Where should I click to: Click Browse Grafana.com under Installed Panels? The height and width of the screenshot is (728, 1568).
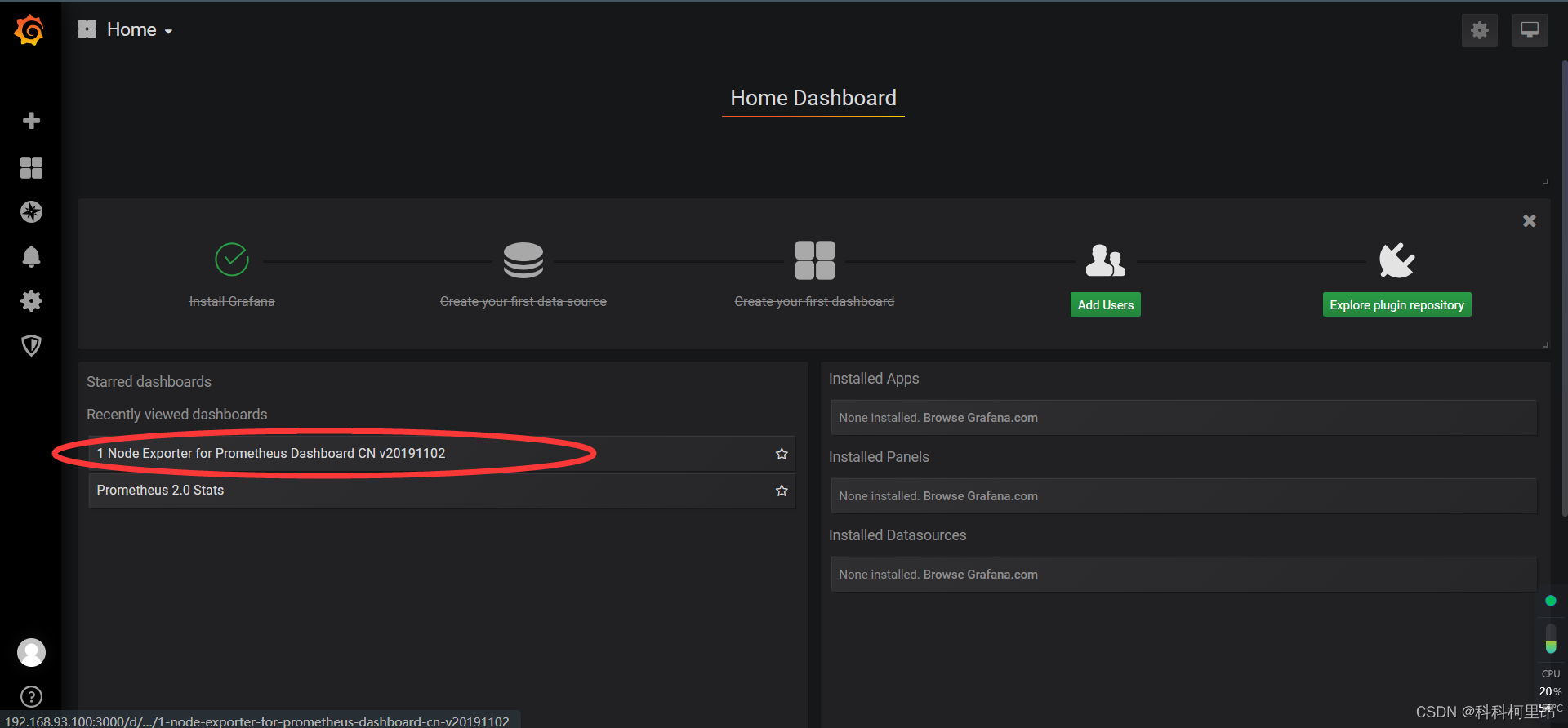tap(980, 496)
